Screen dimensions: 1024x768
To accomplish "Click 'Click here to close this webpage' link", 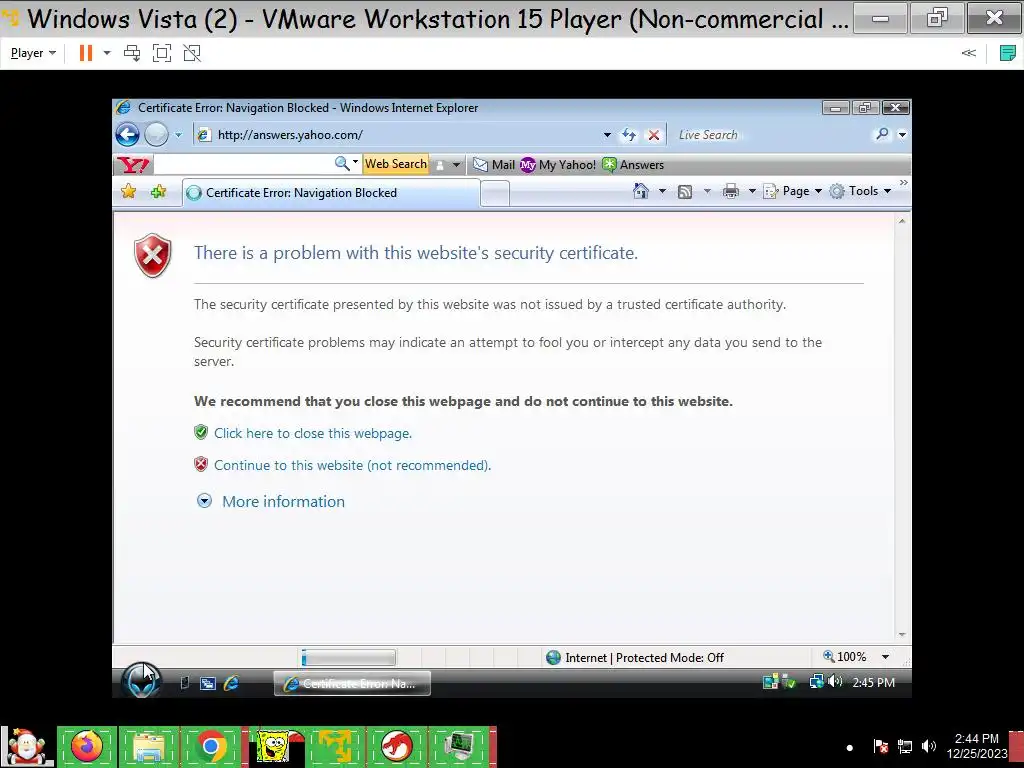I will (313, 433).
